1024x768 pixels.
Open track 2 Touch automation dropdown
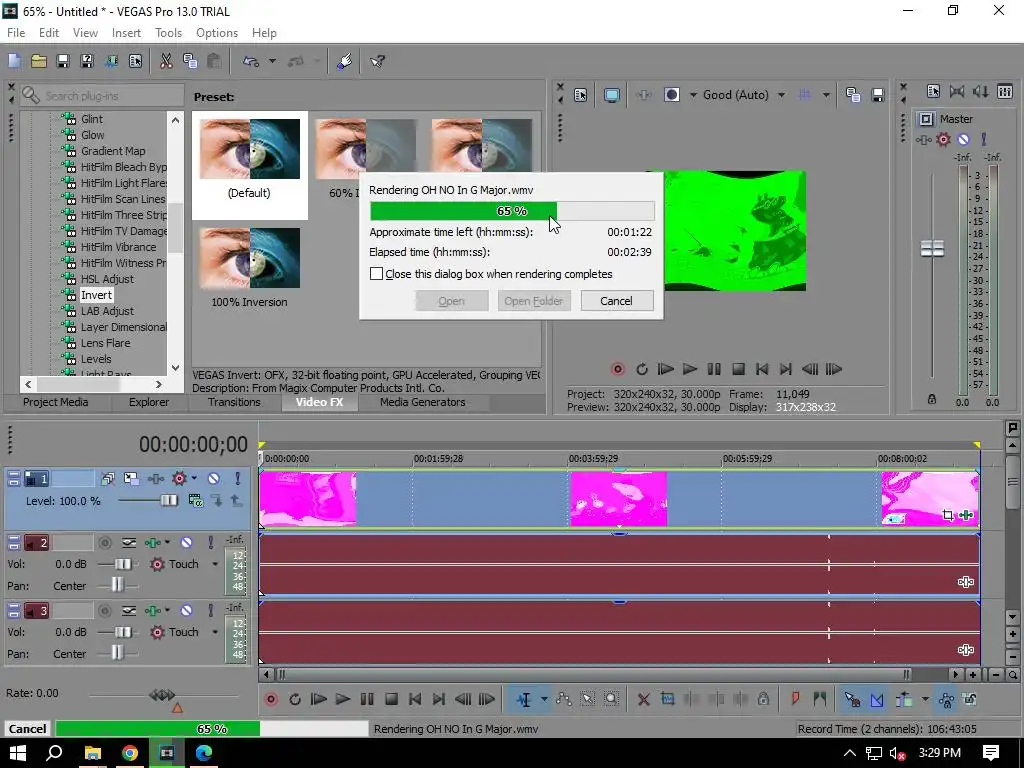pos(215,564)
